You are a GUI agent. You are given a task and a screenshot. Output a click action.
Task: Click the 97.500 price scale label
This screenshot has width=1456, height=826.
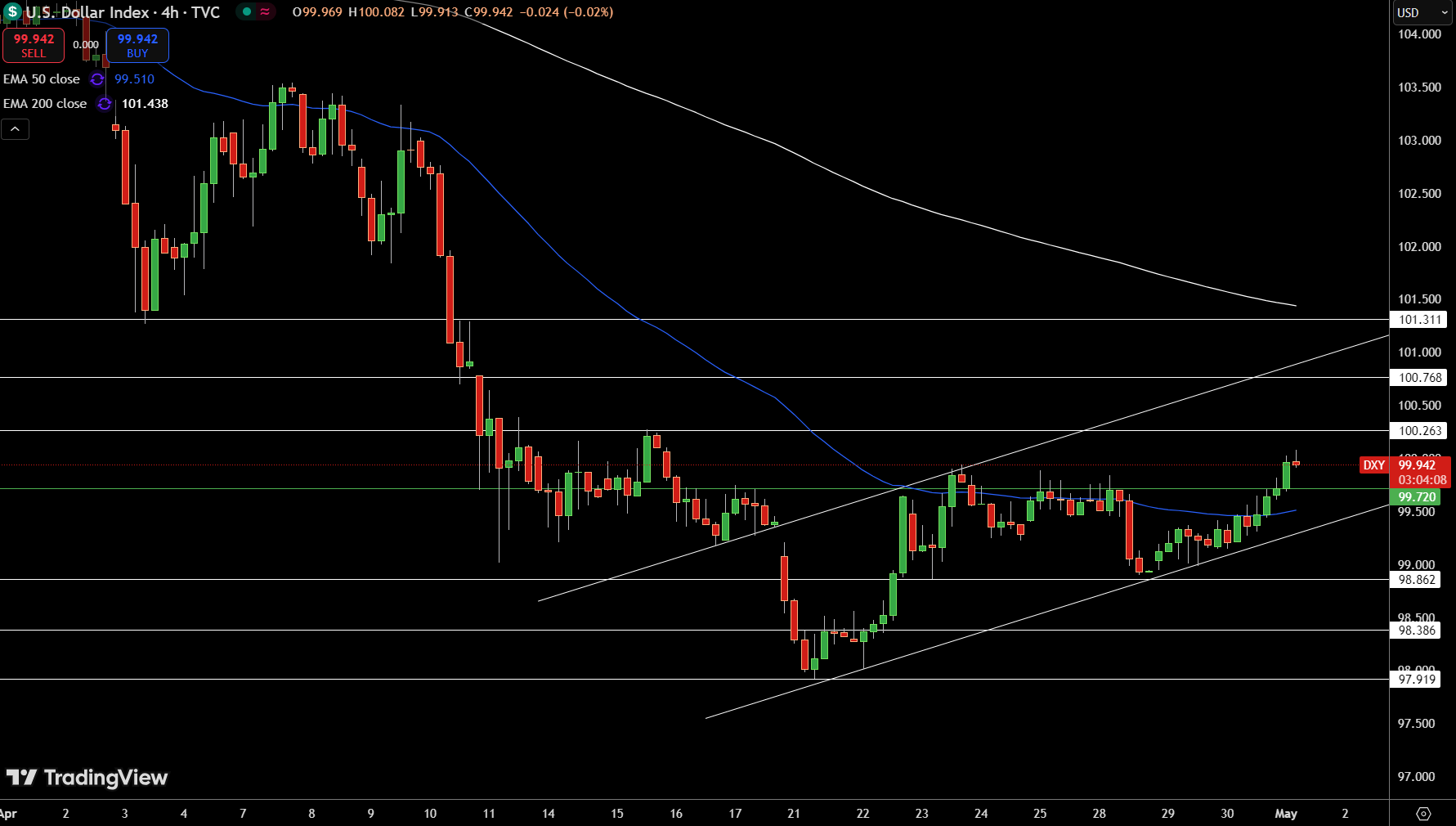tap(1416, 724)
